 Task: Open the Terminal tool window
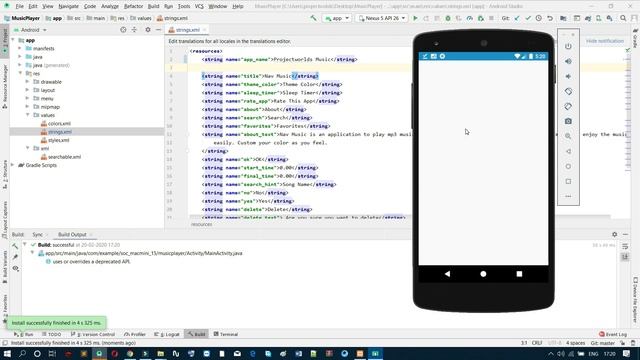(226, 334)
